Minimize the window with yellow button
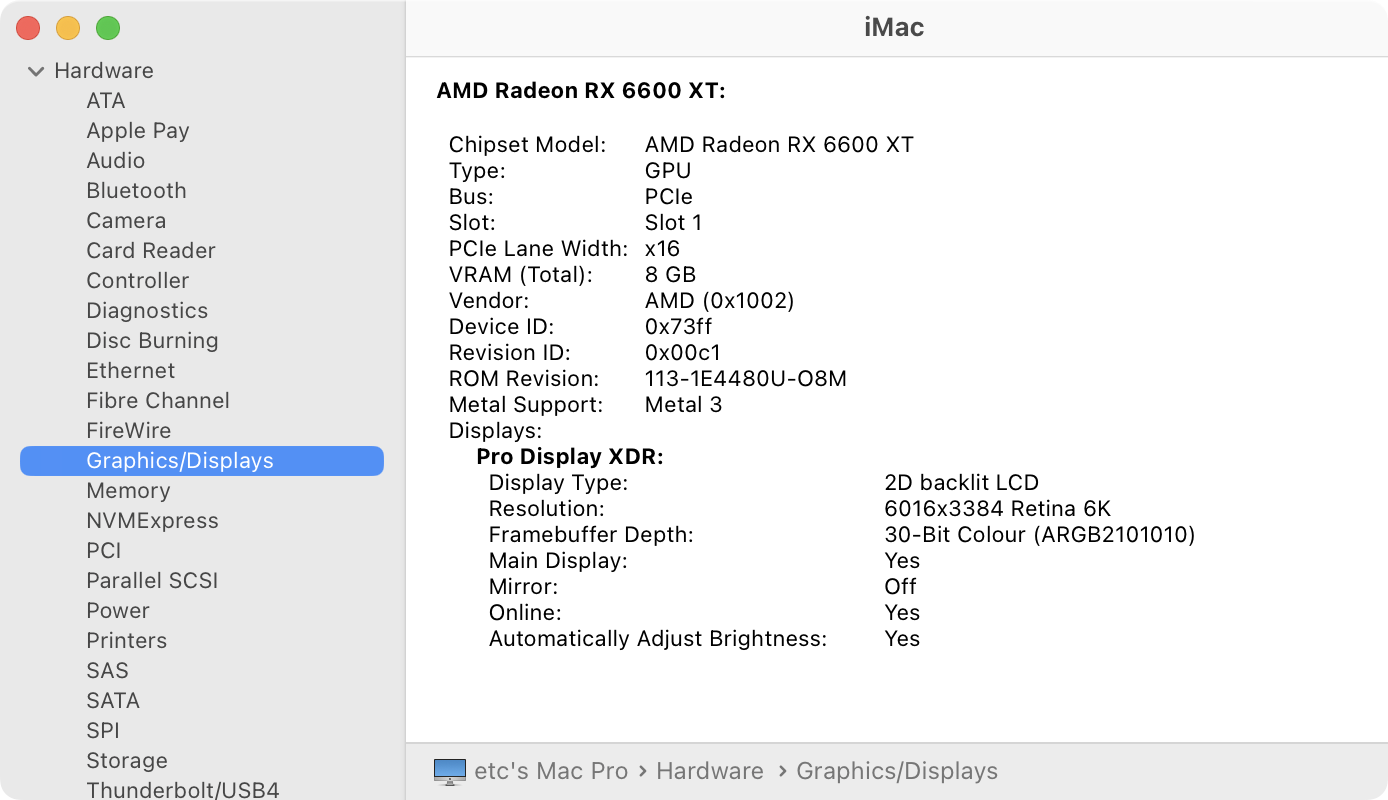 click(x=68, y=28)
